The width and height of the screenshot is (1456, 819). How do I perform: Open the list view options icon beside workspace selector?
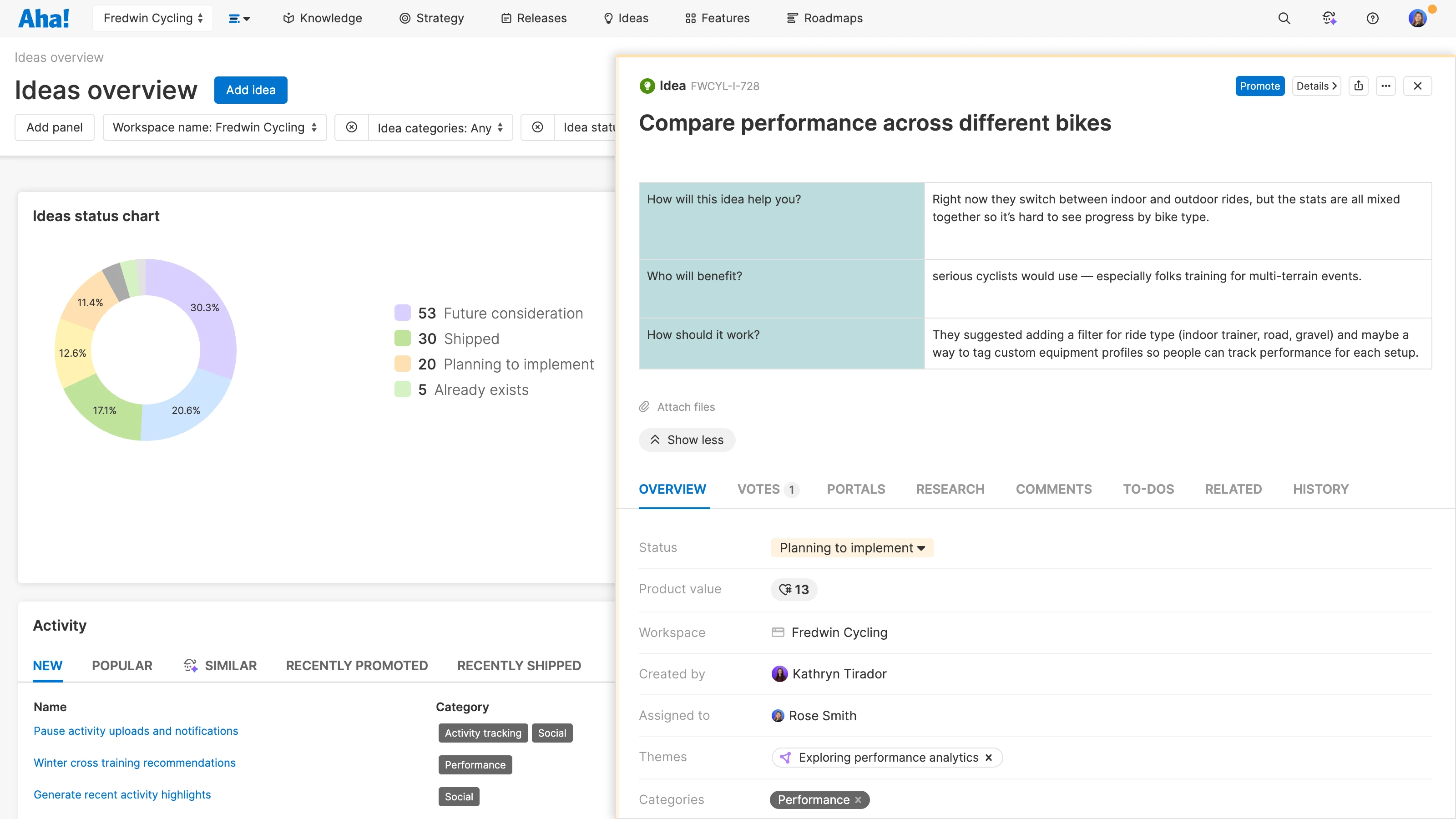pos(239,18)
